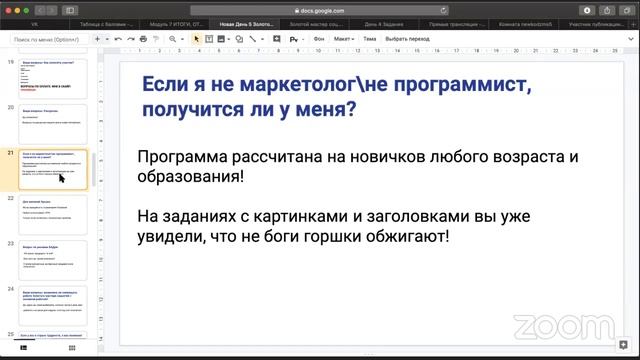Viewport: 640px width, 360px height.
Task: Add a comment with the toolbar icon
Action: tap(277, 39)
